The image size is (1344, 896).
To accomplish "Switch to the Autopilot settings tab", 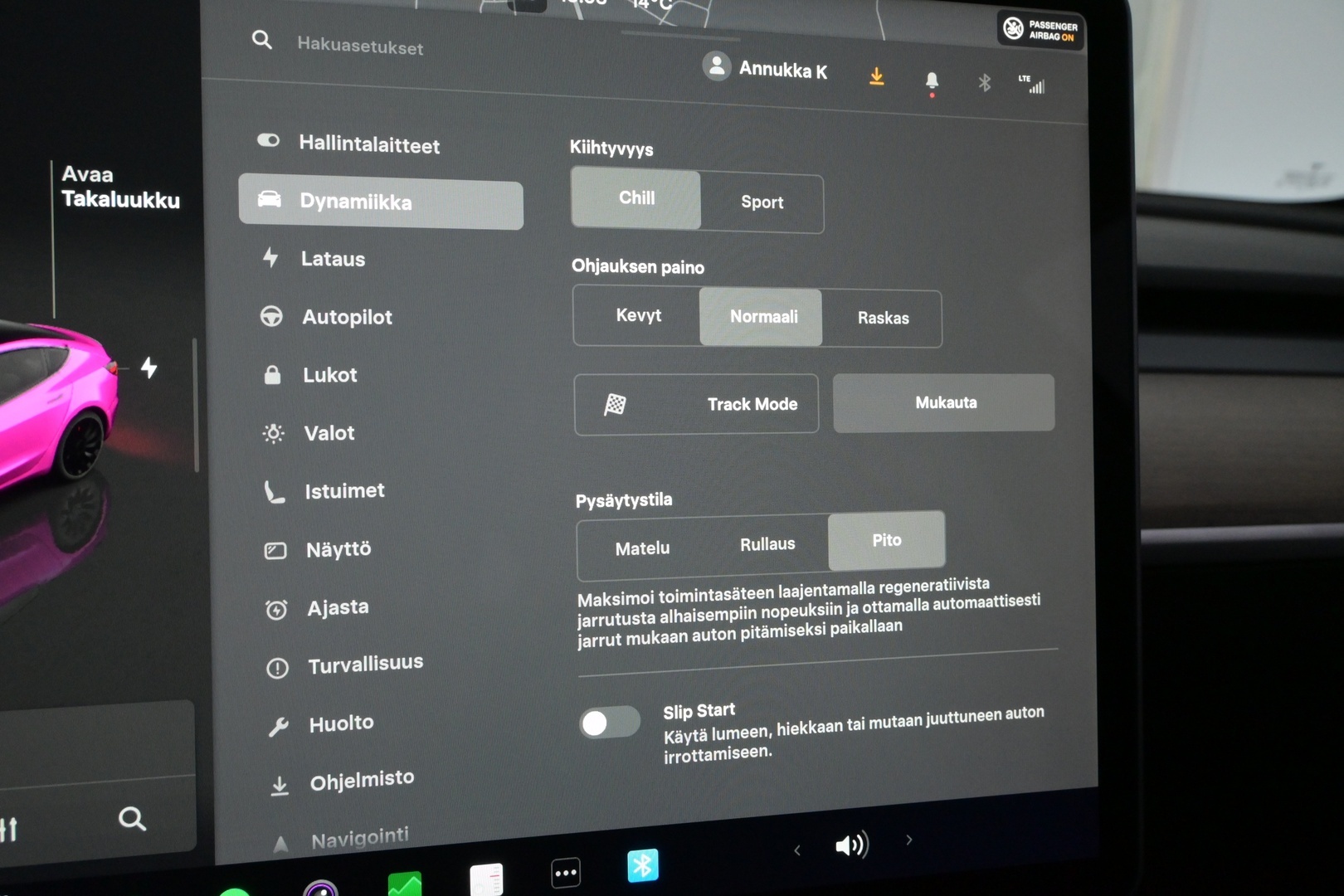I will pos(347,317).
